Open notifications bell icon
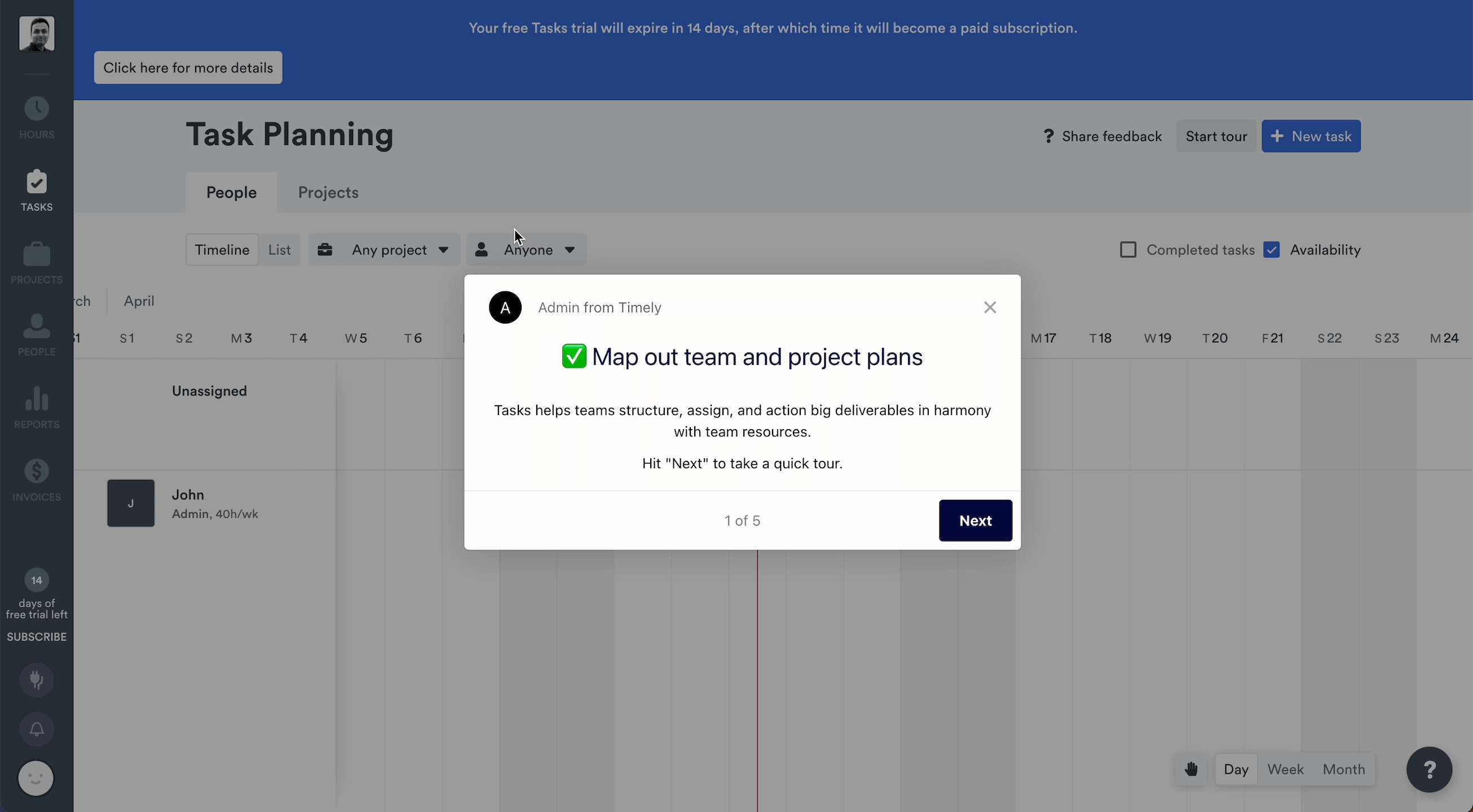 37,729
